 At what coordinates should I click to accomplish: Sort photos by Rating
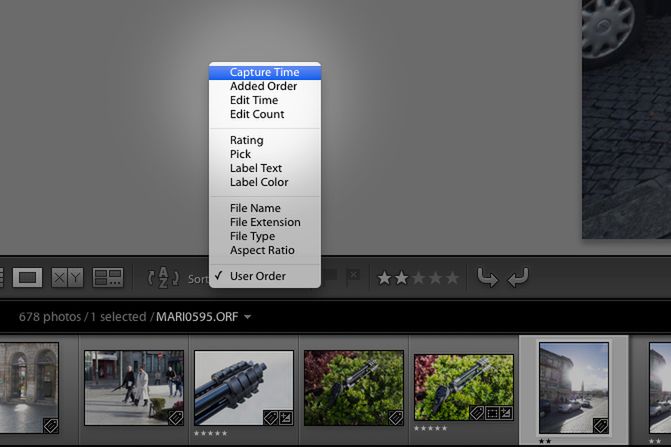point(265,140)
